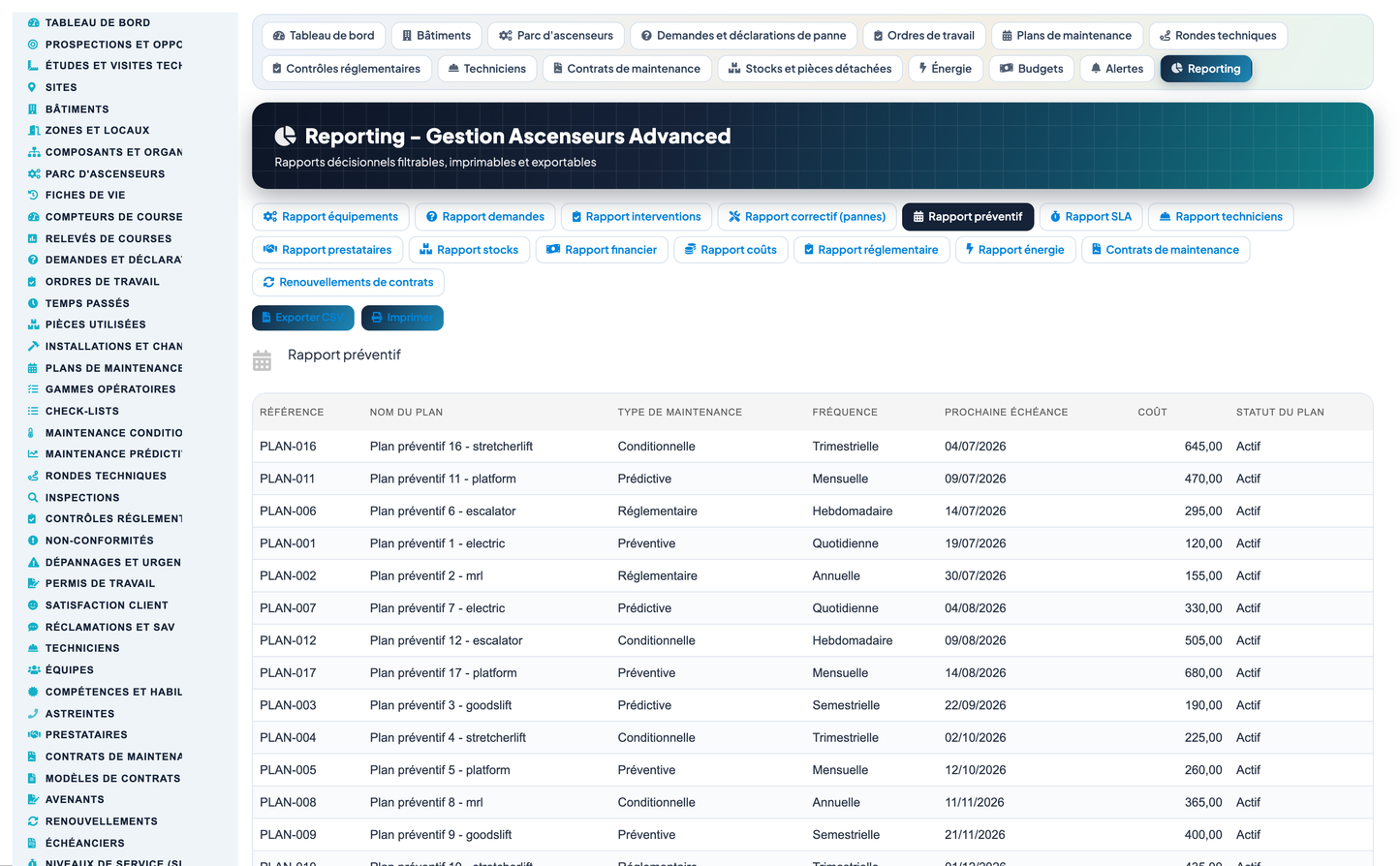The image size is (1400, 866).
Task: Open Renouvellements de contrats report
Action: point(349,283)
